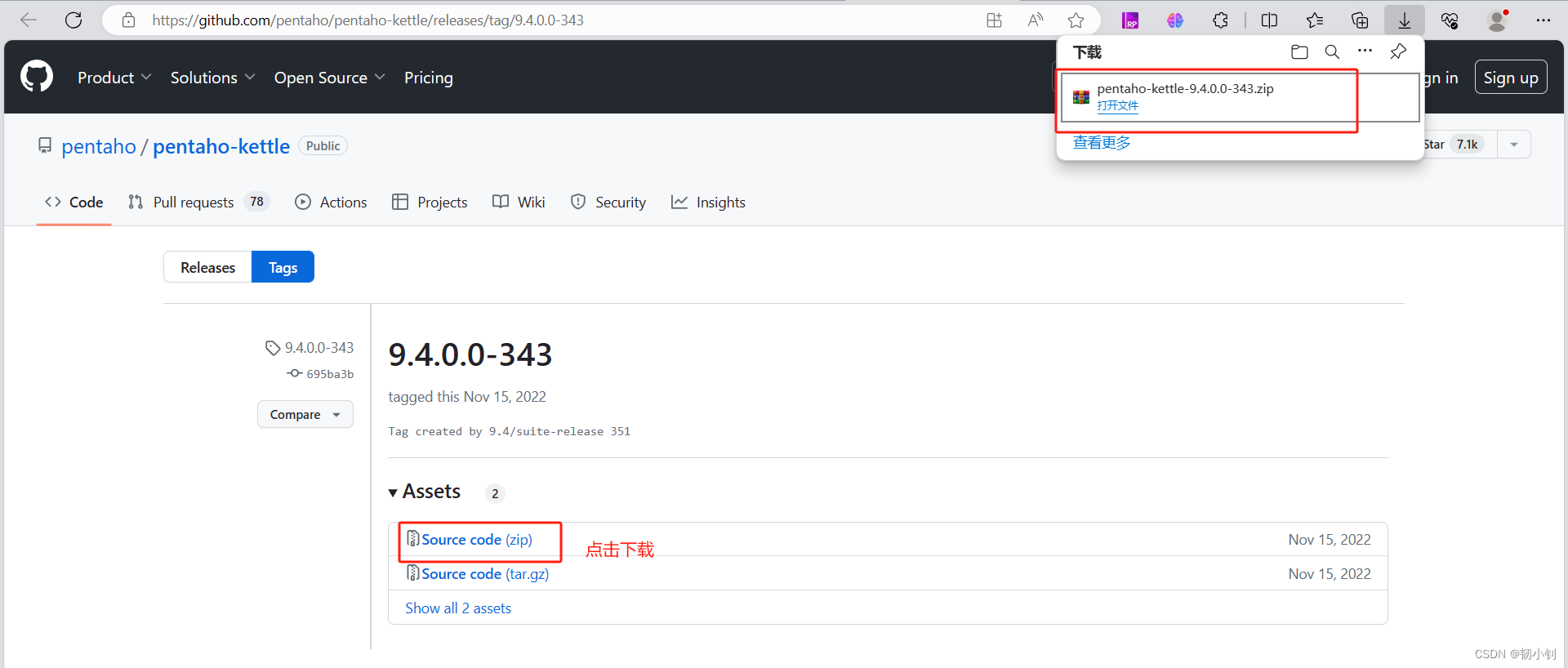Click the 7.1k star count
This screenshot has width=1568, height=668.
1468,145
